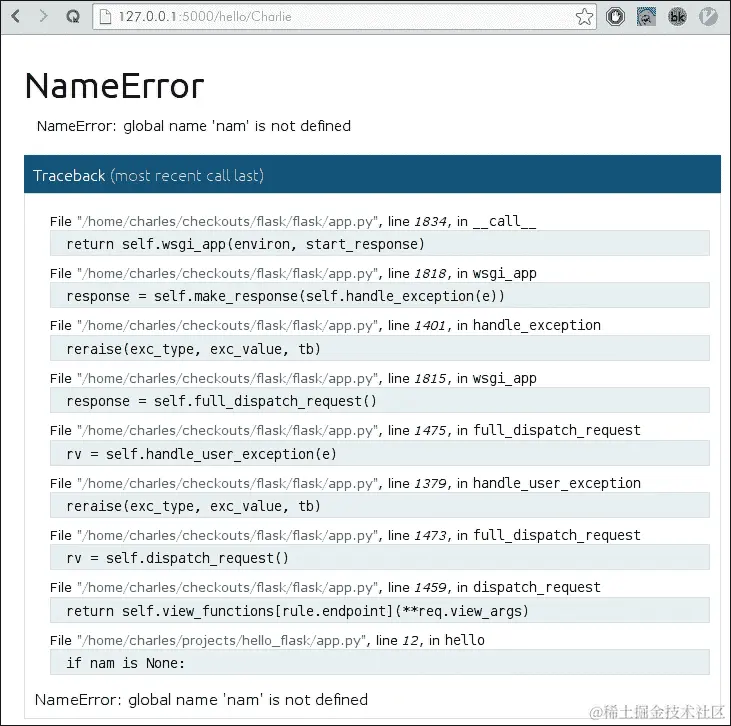Screen dimensions: 731x726
Task: Click the frame header line 1459 in dispatch_request
Action: pos(325,587)
